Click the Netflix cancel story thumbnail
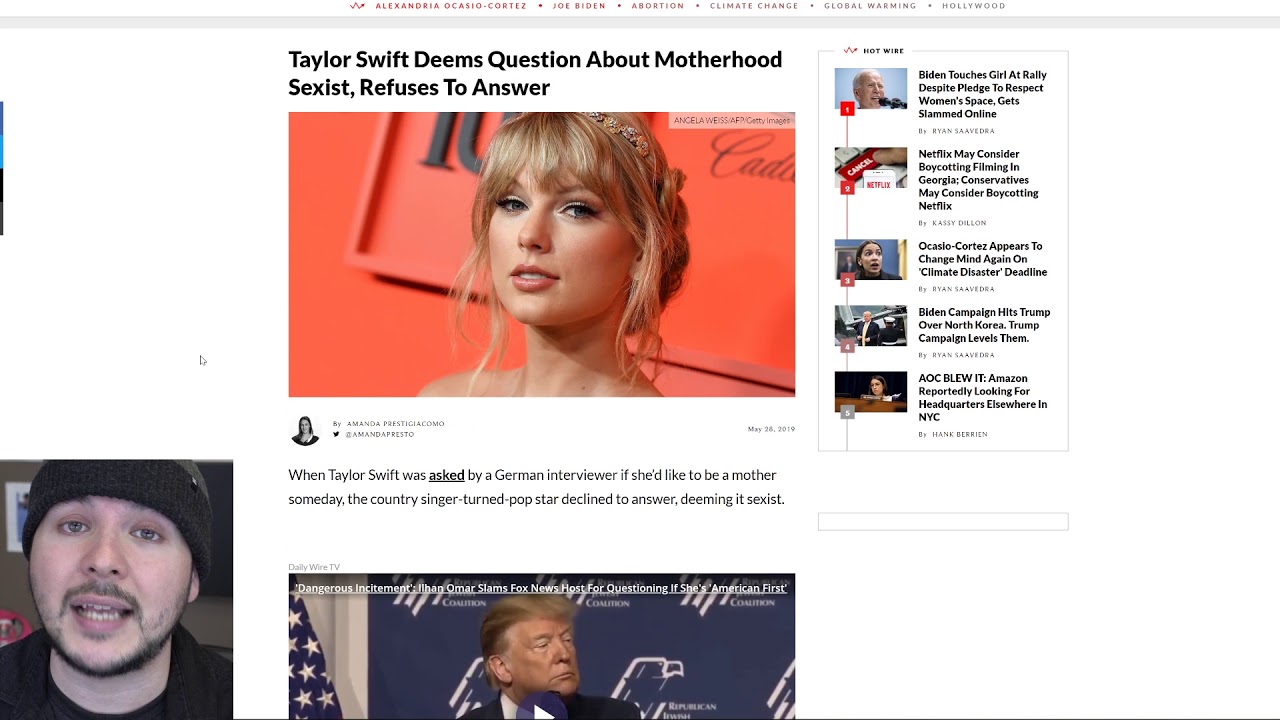 point(871,168)
